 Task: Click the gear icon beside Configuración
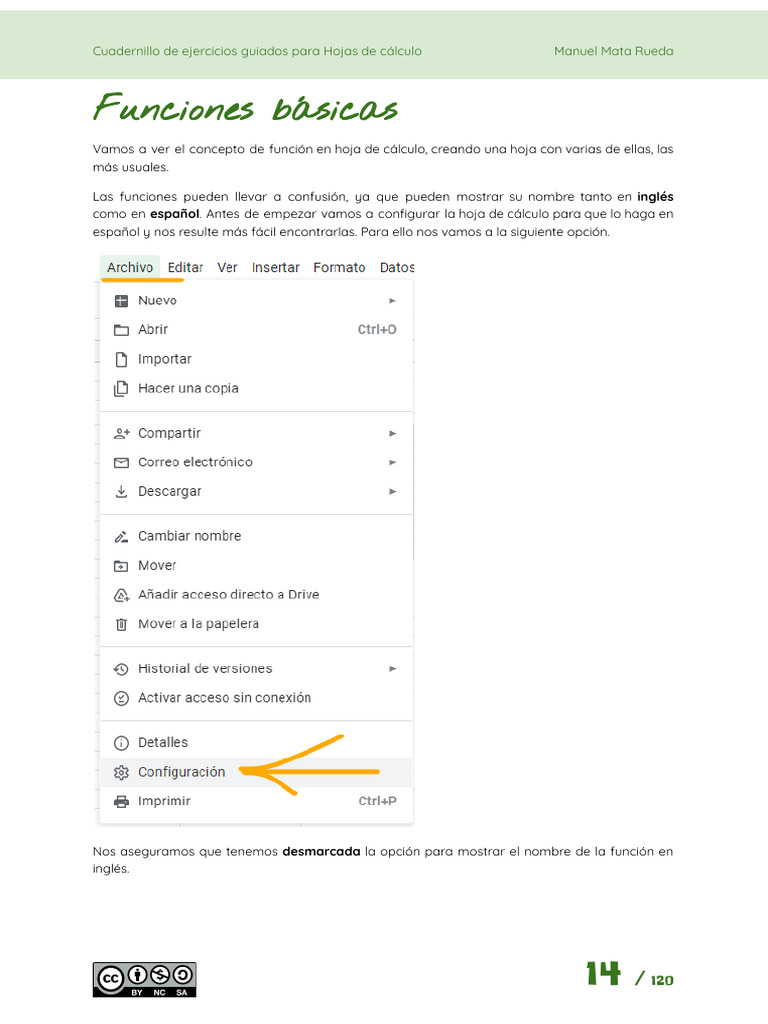coord(122,772)
